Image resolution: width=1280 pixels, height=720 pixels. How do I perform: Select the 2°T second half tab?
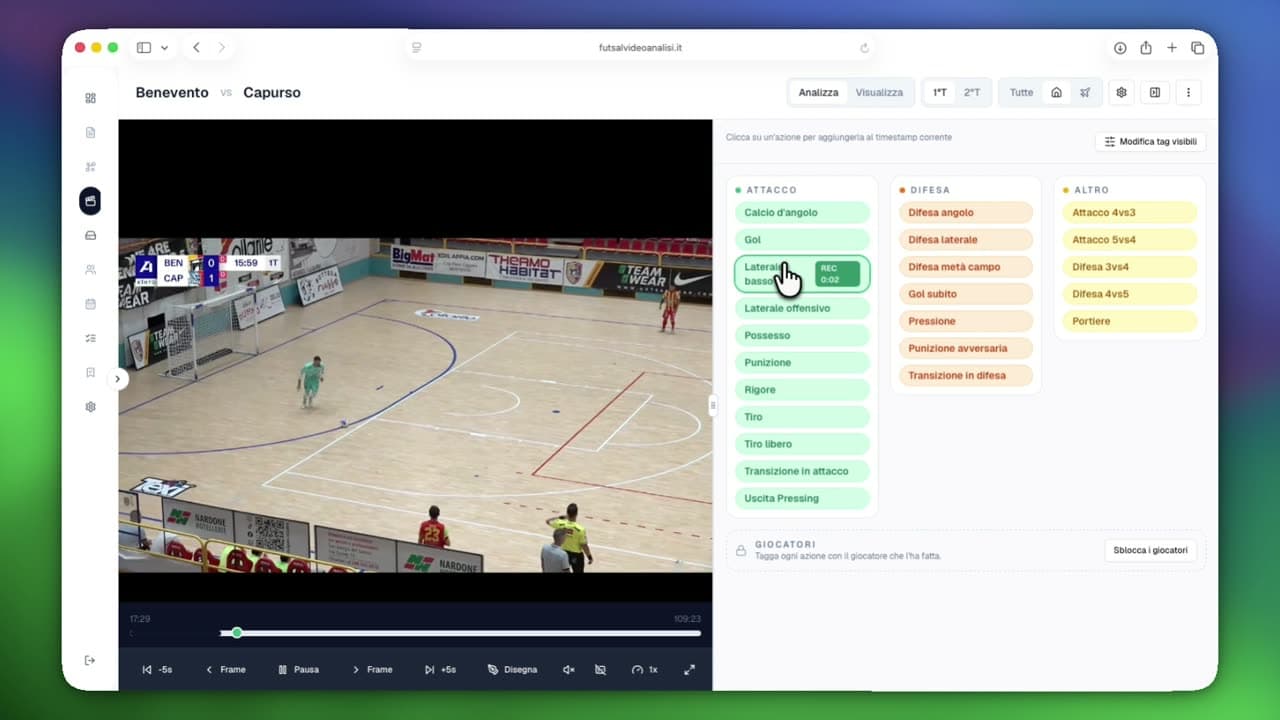[972, 92]
